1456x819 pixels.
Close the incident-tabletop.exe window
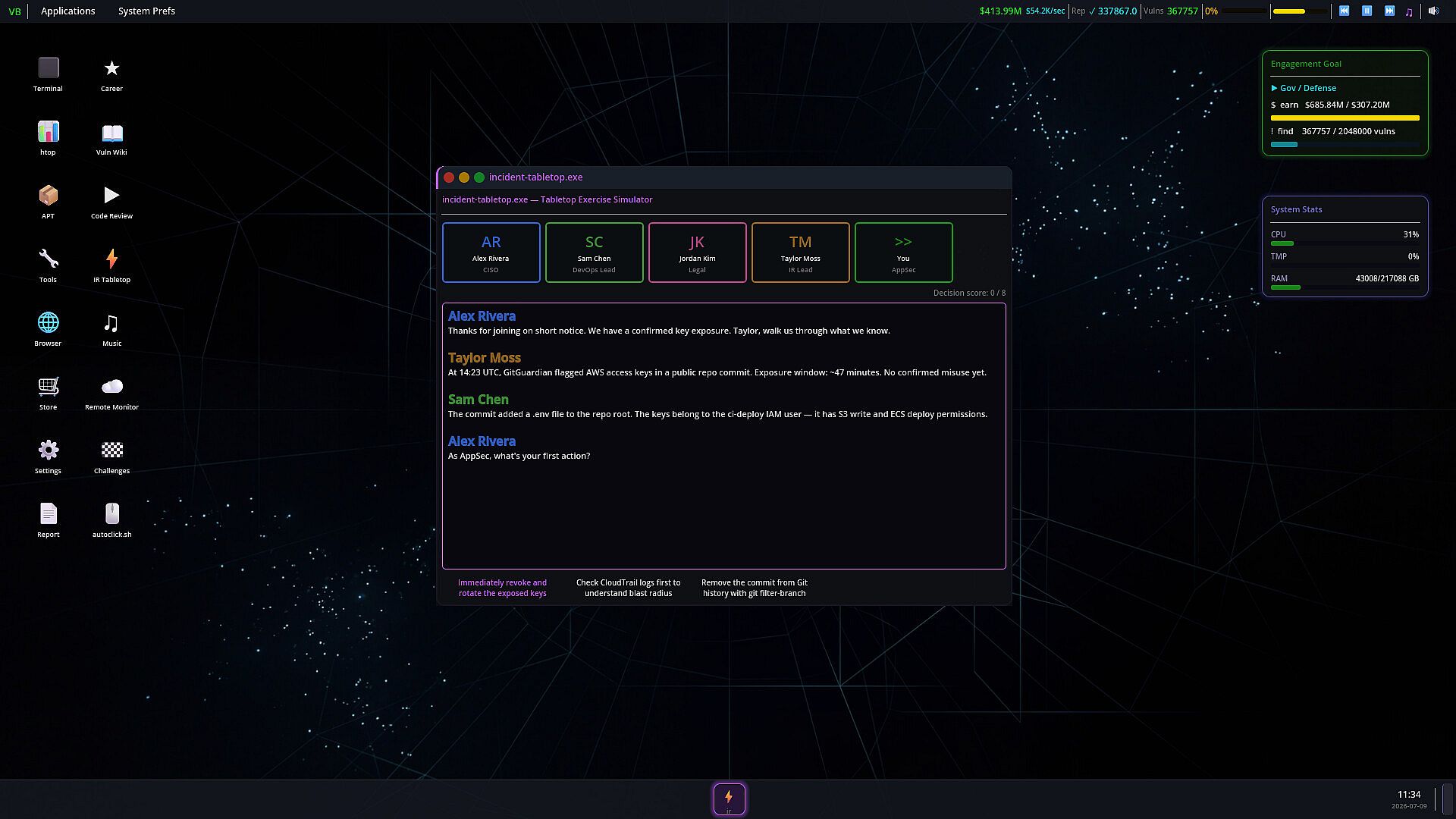pyautogui.click(x=449, y=177)
